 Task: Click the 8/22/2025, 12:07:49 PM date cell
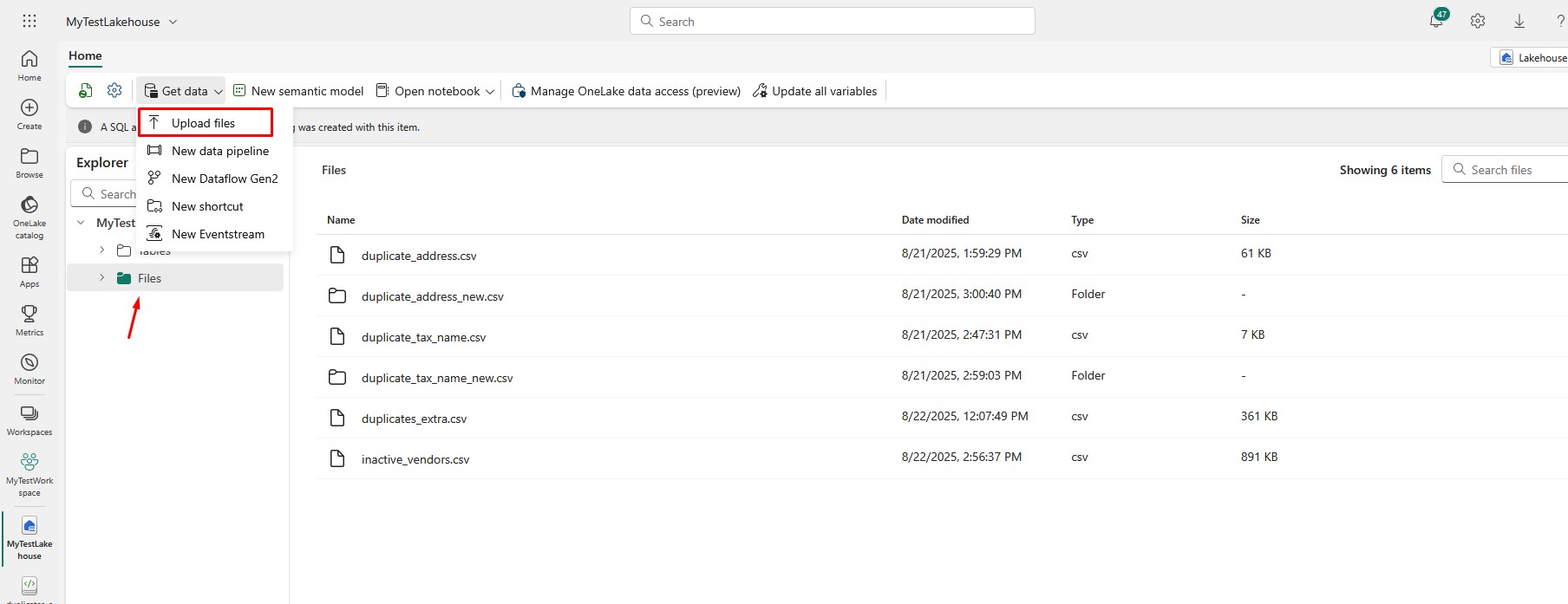[965, 416]
